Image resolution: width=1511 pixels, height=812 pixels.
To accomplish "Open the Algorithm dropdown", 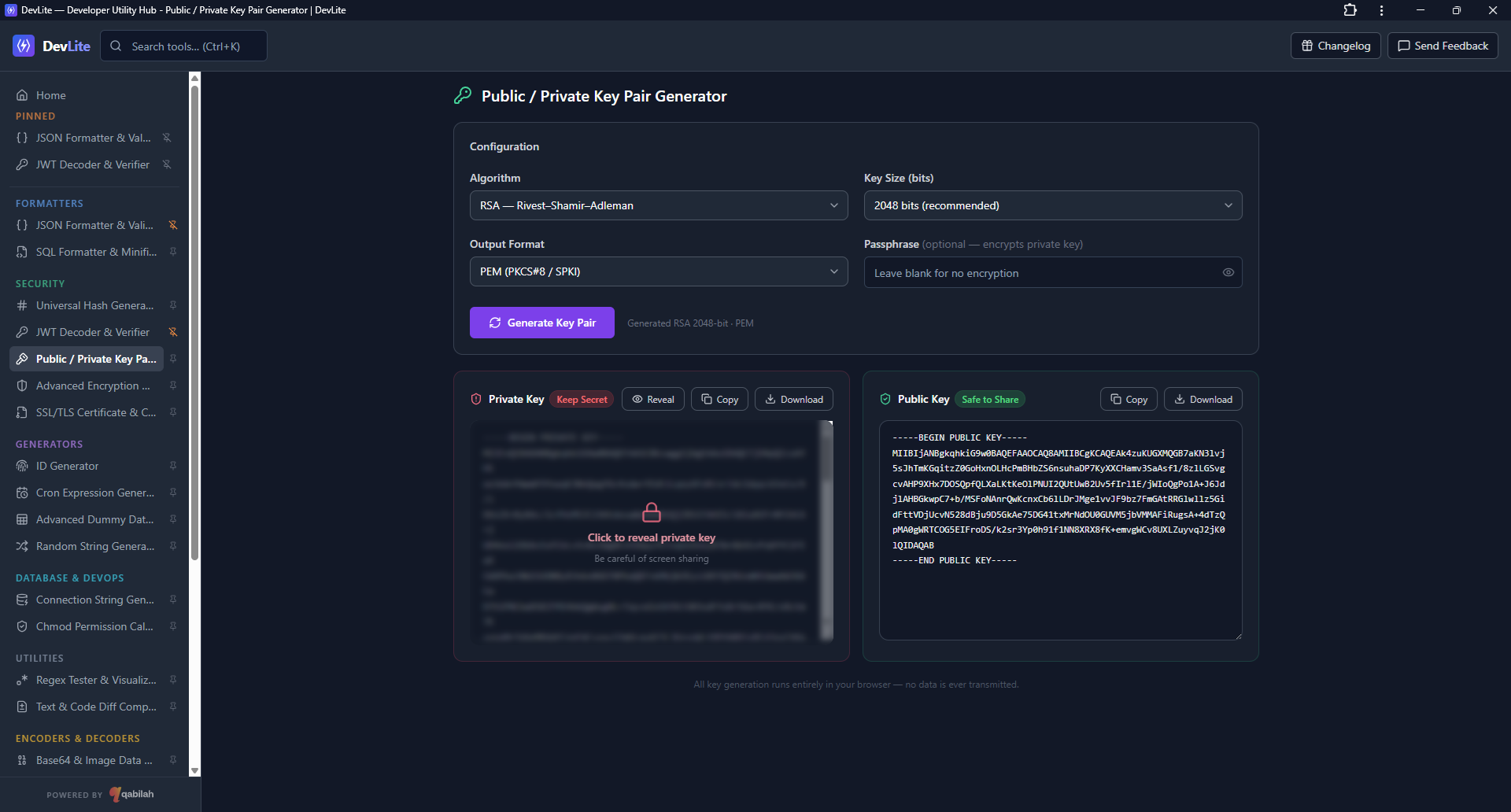I will [659, 205].
